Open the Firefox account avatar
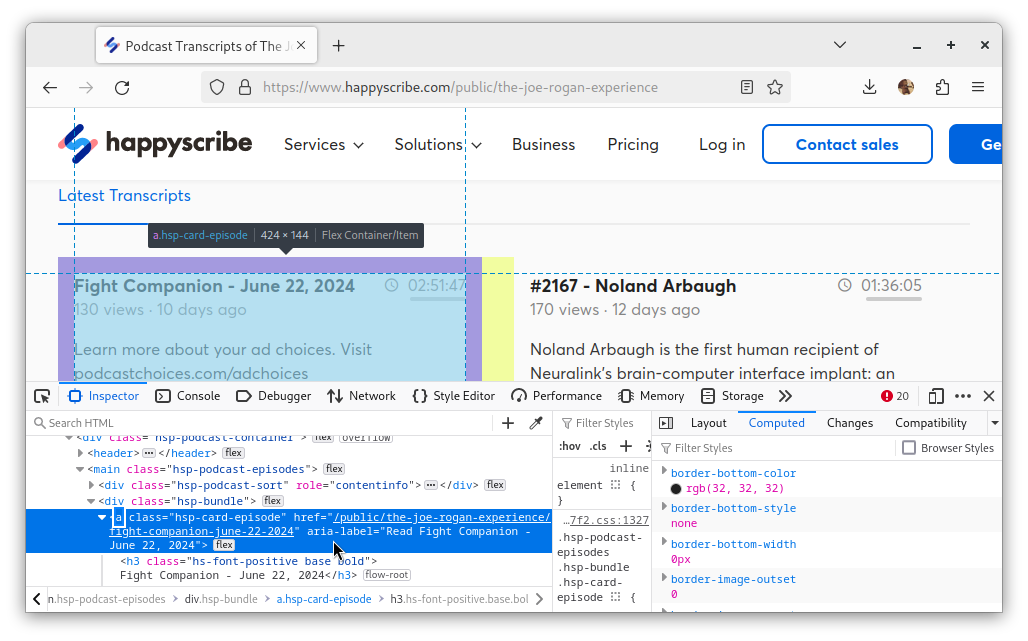Image resolution: width=1028 pixels, height=641 pixels. pos(906,87)
